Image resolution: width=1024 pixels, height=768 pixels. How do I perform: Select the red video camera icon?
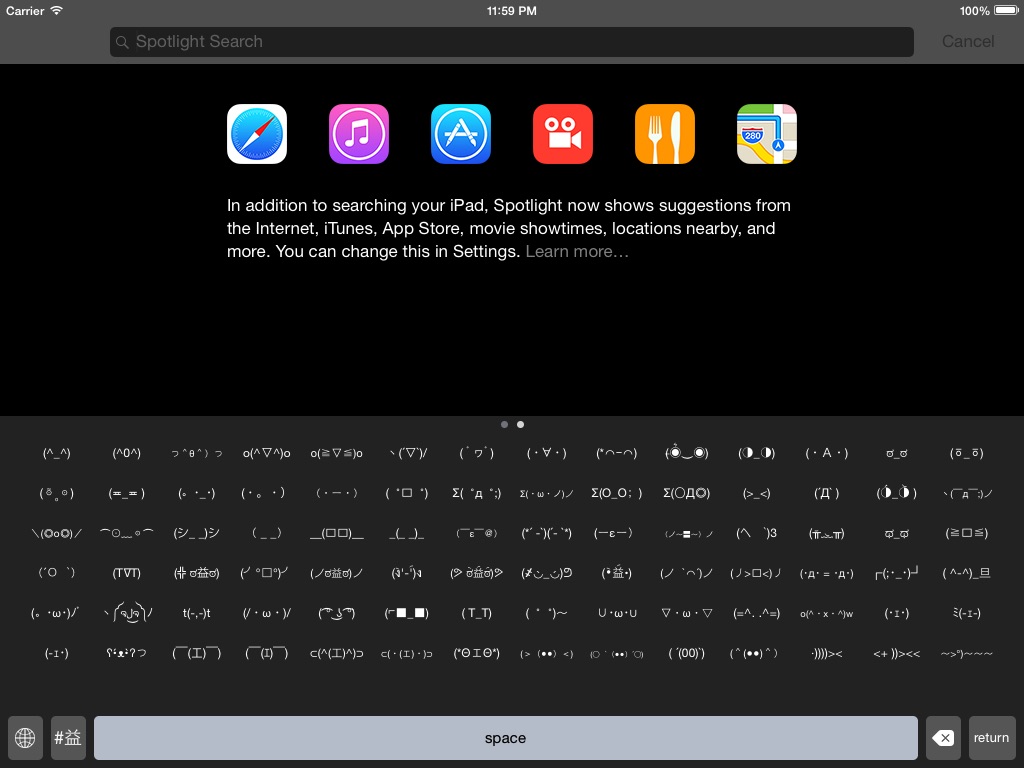(x=563, y=134)
